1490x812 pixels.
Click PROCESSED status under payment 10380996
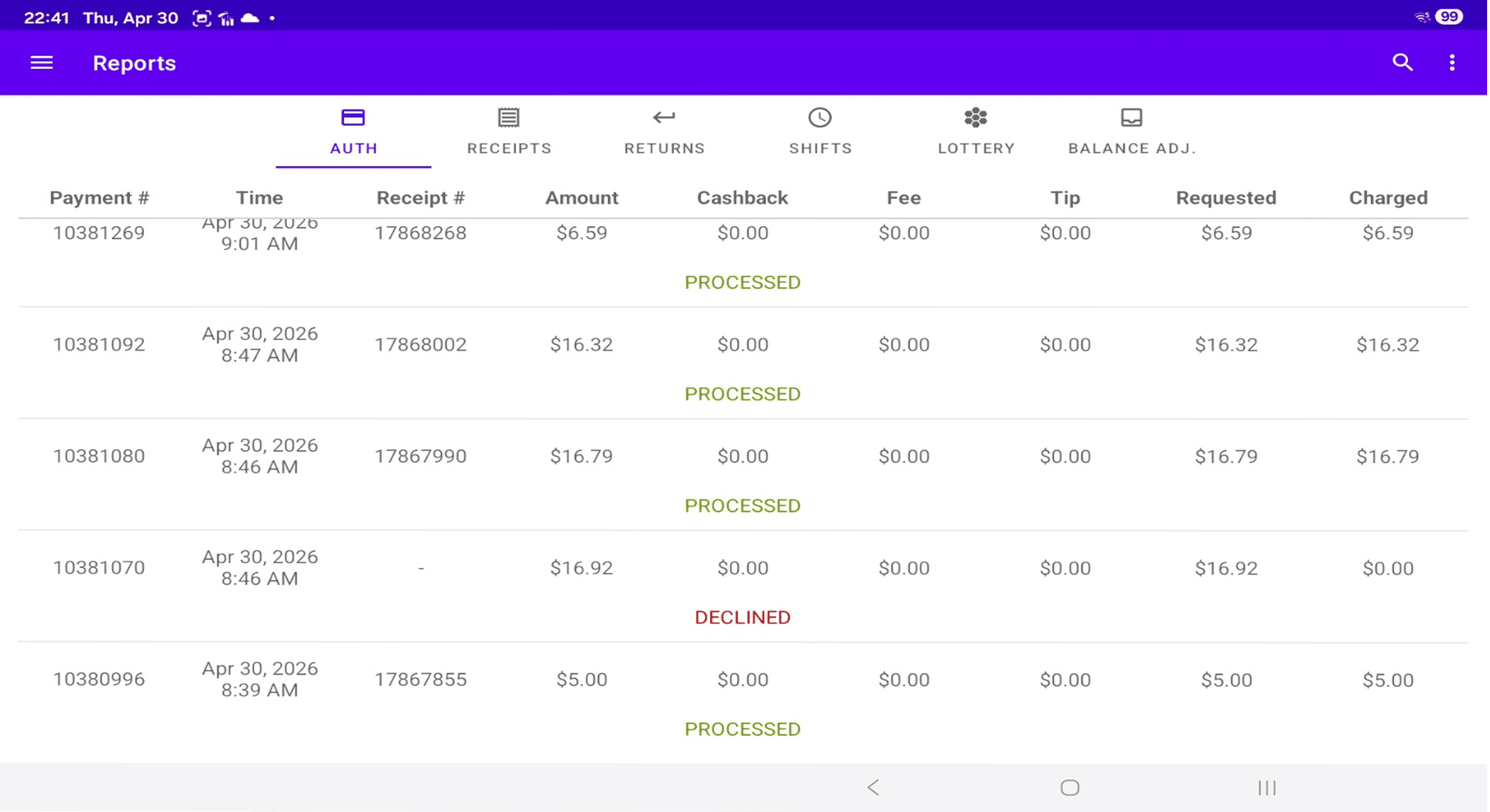pos(744,730)
